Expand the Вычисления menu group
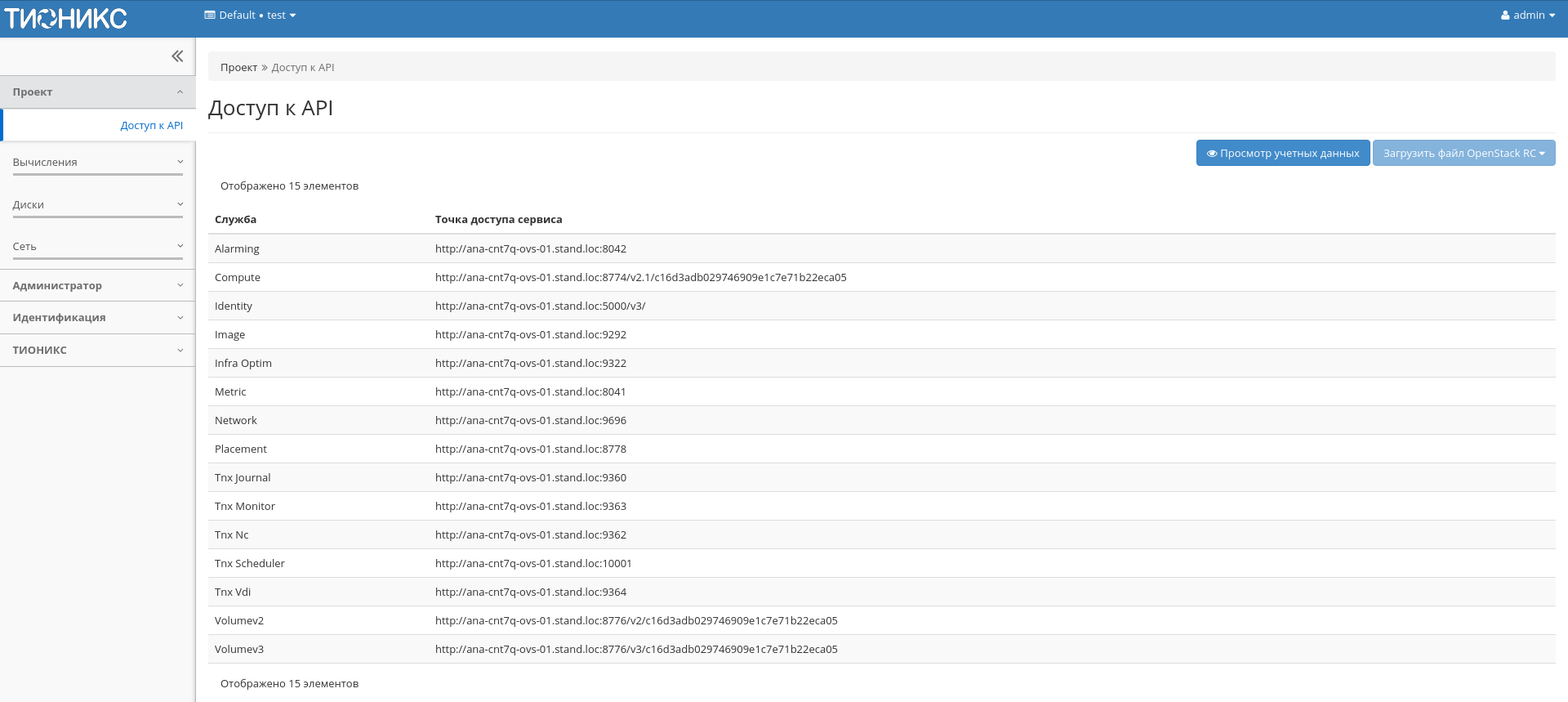The height and width of the screenshot is (702, 1568). tap(97, 163)
